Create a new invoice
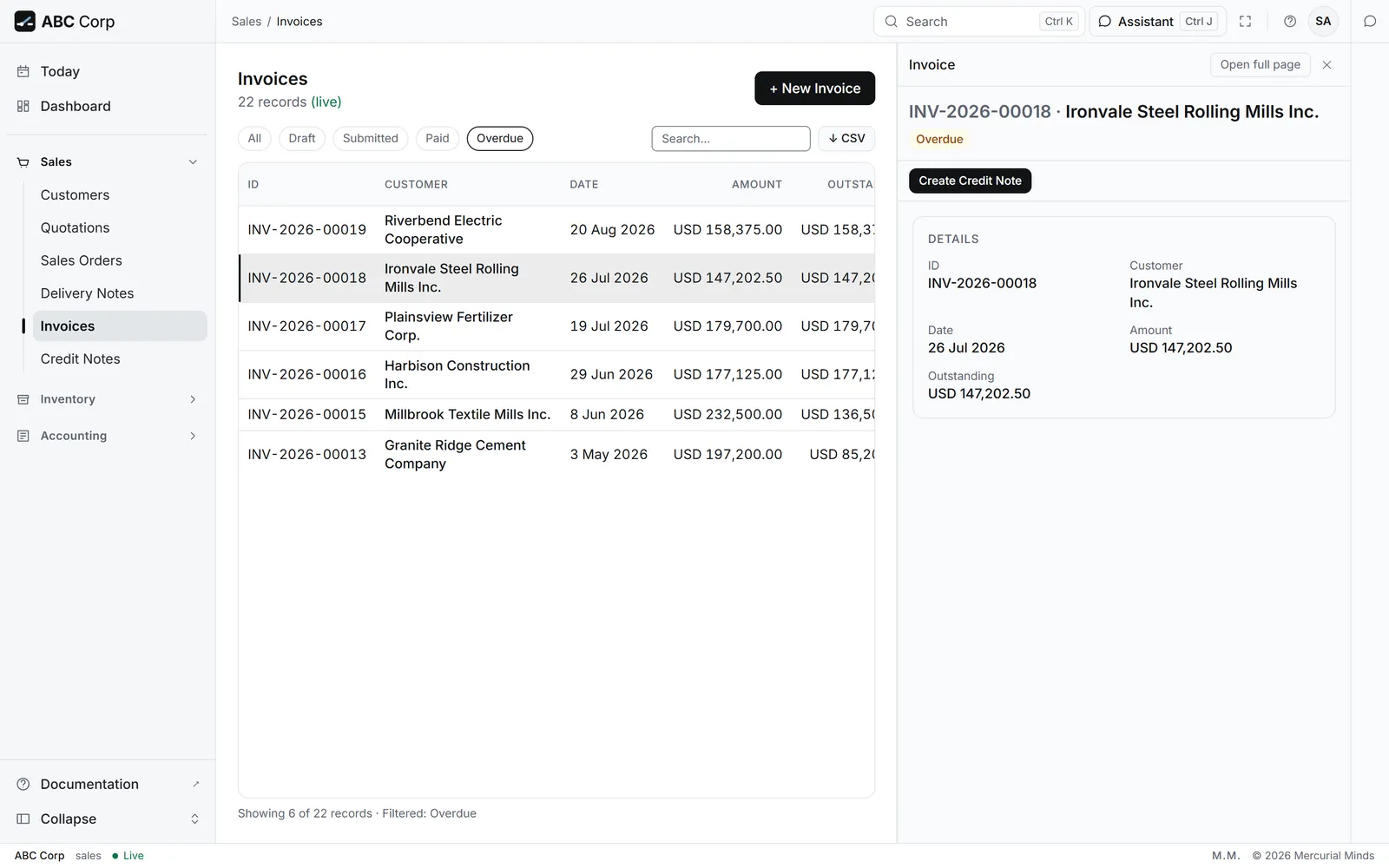1389x868 pixels. pyautogui.click(x=814, y=89)
